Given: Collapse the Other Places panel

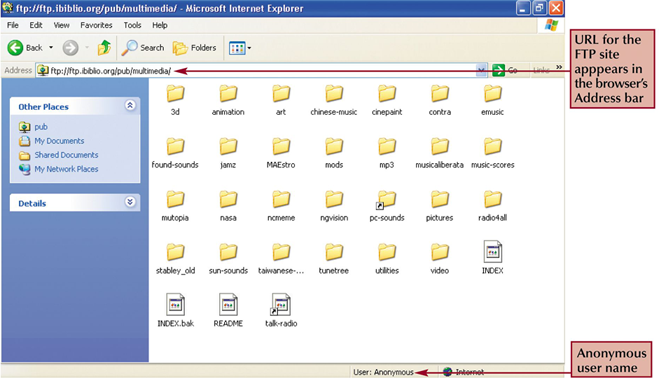Looking at the screenshot, I should [x=130, y=105].
